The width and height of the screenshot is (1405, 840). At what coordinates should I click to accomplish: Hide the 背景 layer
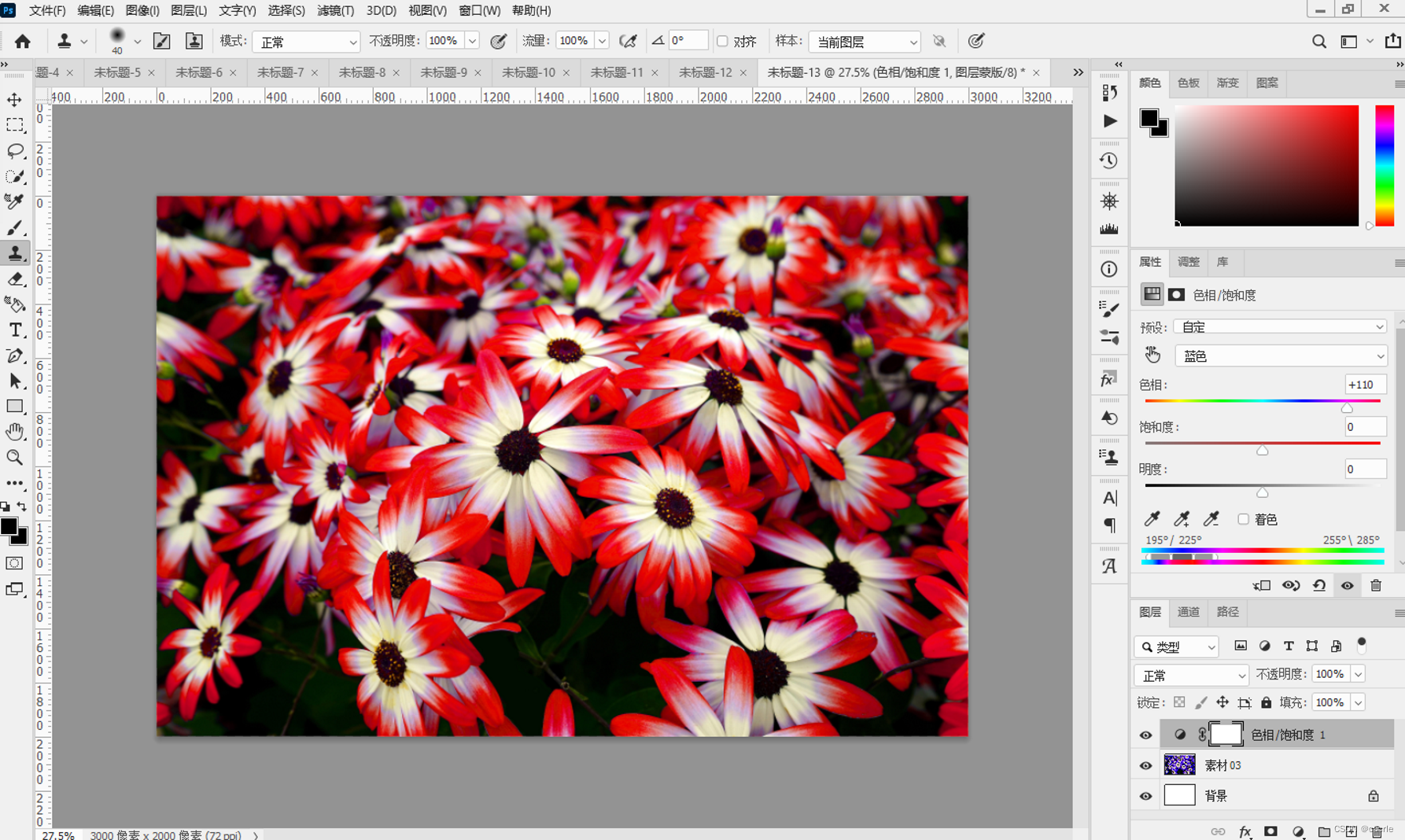pos(1145,796)
